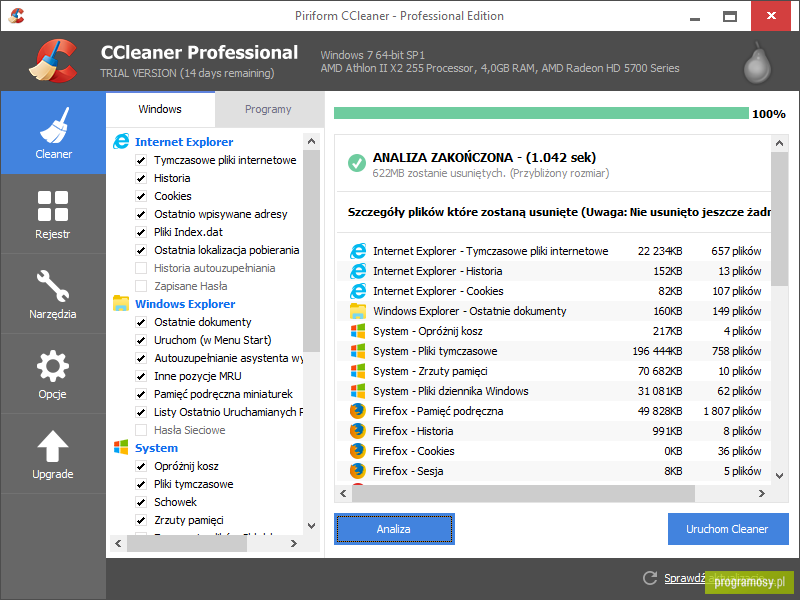The height and width of the screenshot is (600, 800).
Task: Toggle the Opróżnij kosz checkbox
Action: [141, 466]
